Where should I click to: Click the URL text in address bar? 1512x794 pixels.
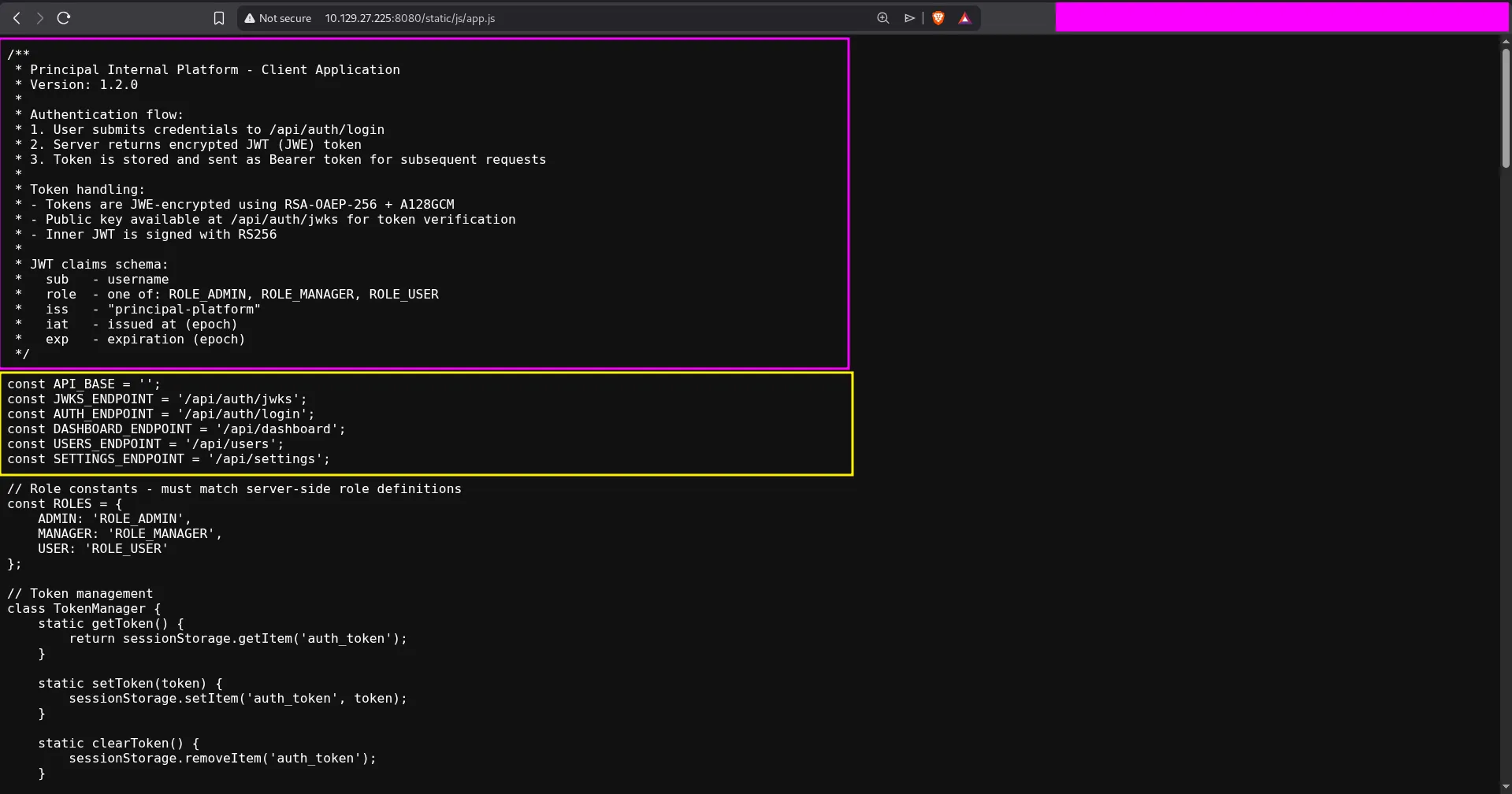point(410,18)
